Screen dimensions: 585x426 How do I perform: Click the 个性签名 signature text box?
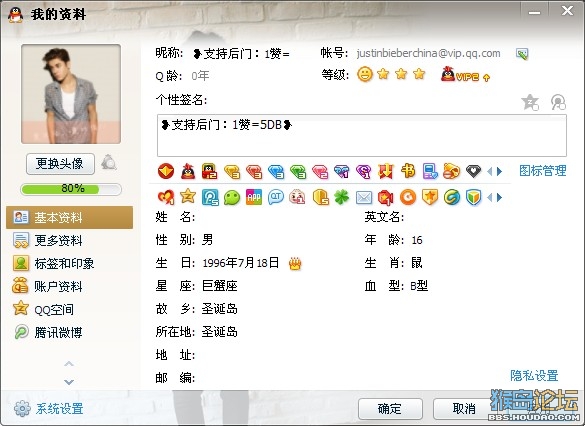point(362,135)
